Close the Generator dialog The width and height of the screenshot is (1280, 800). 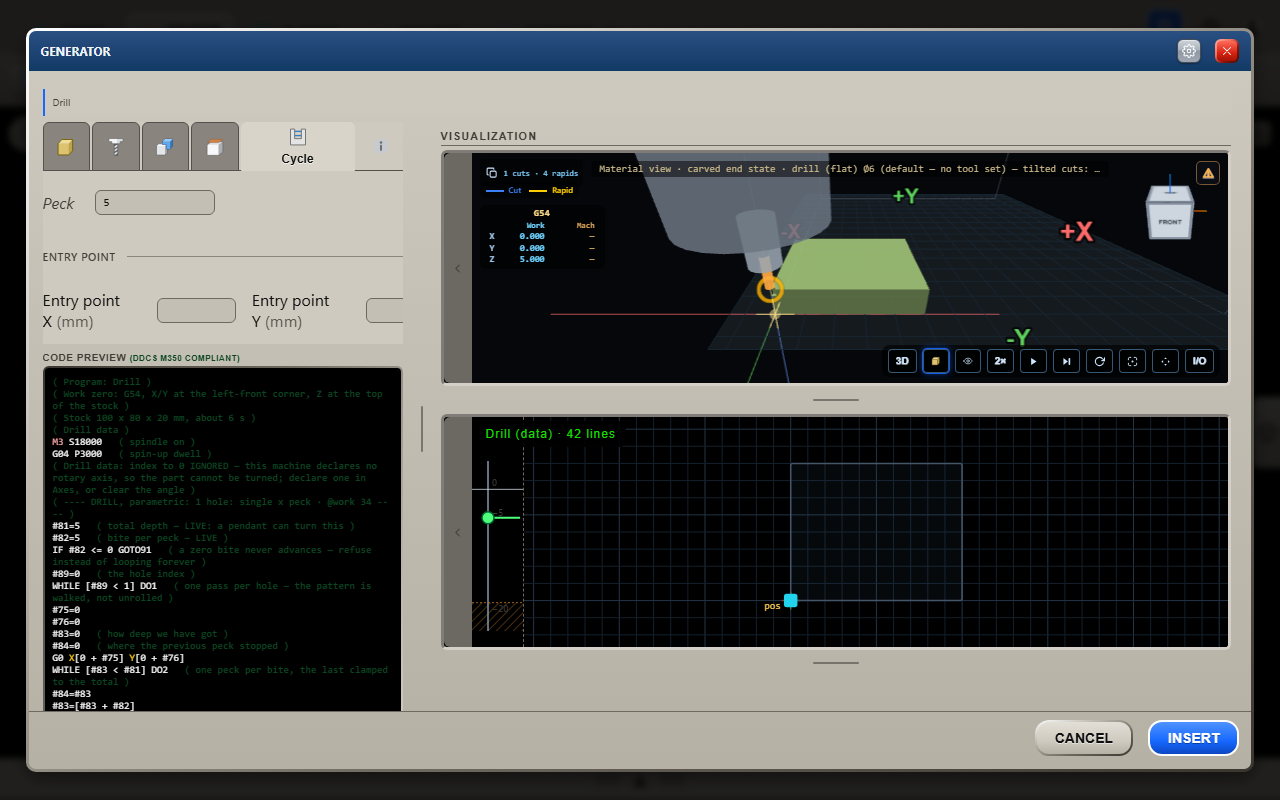(1227, 51)
